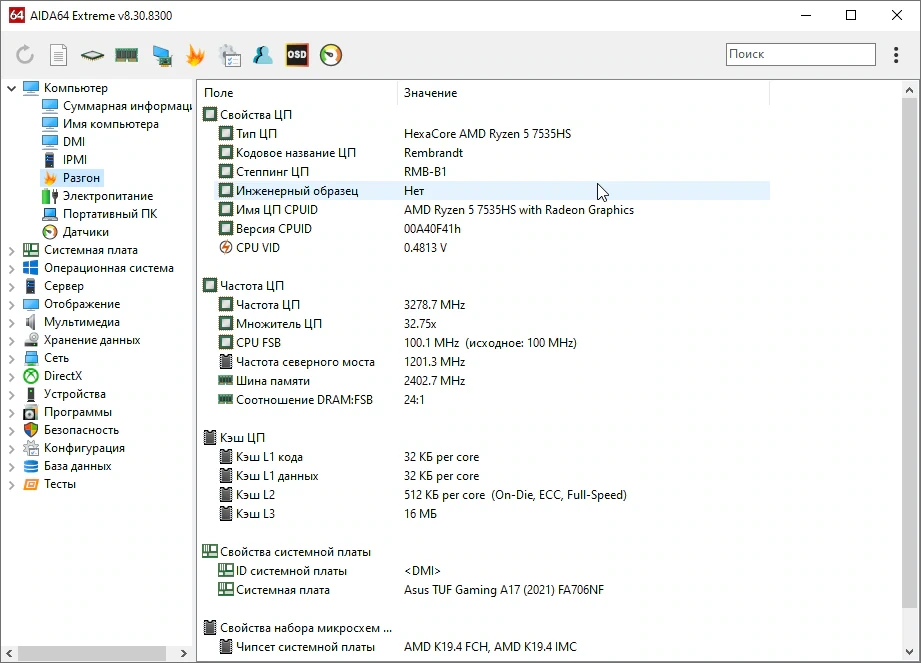Open Суммарная информация tree entry
This screenshot has width=921, height=663.
127,106
